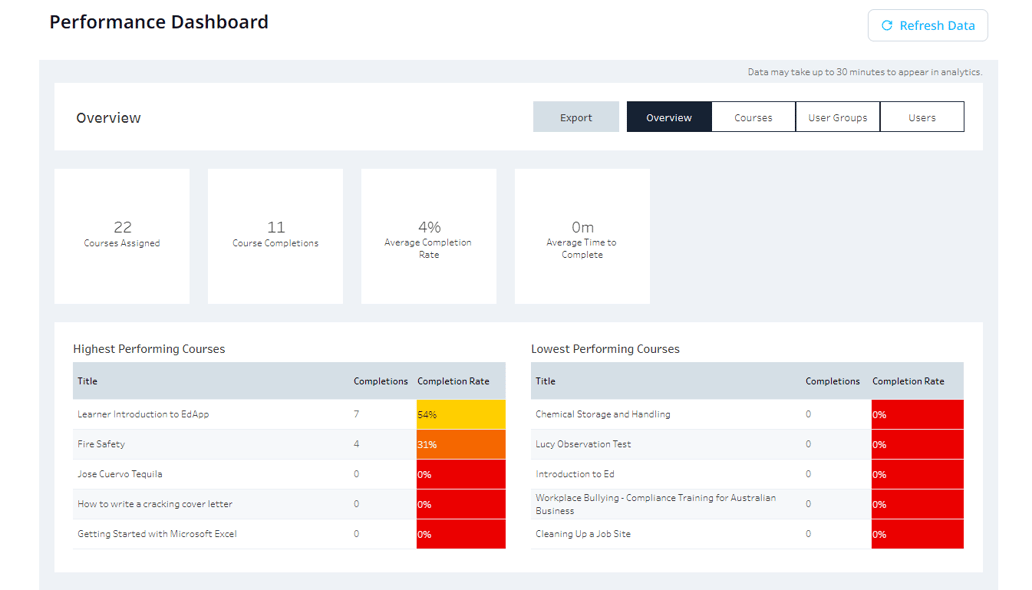Click the Lucy Observation Test entry
The height and width of the screenshot is (590, 1032).
coord(585,444)
